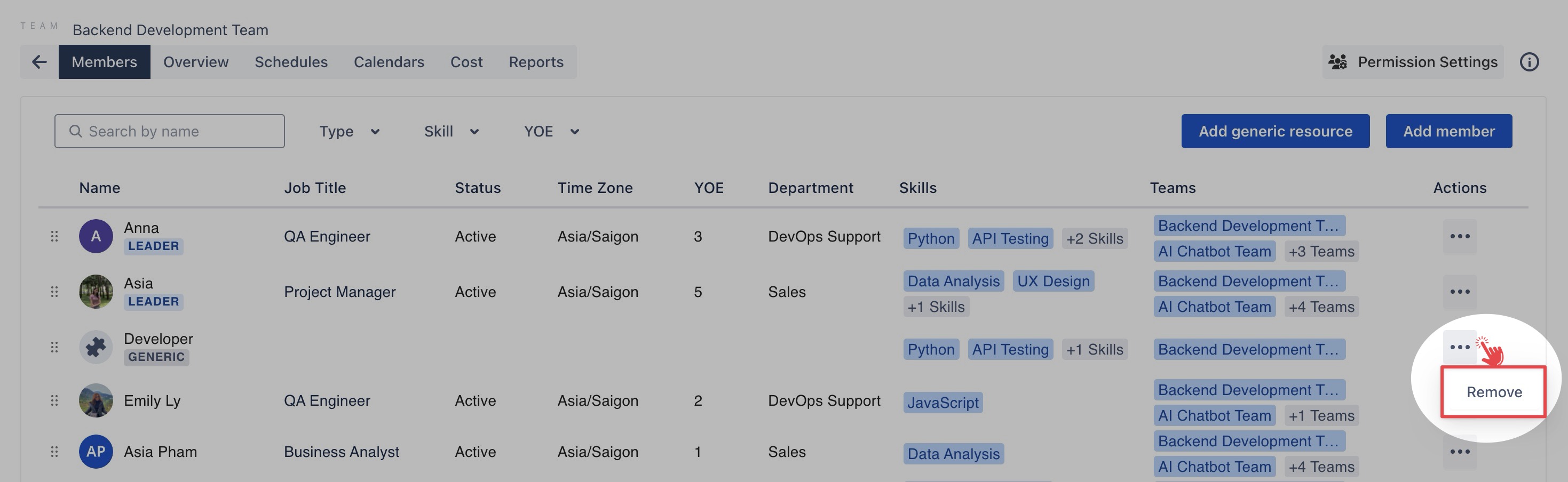Click the Developer generic puzzle avatar
Screen dimensions: 1568x482
point(96,347)
